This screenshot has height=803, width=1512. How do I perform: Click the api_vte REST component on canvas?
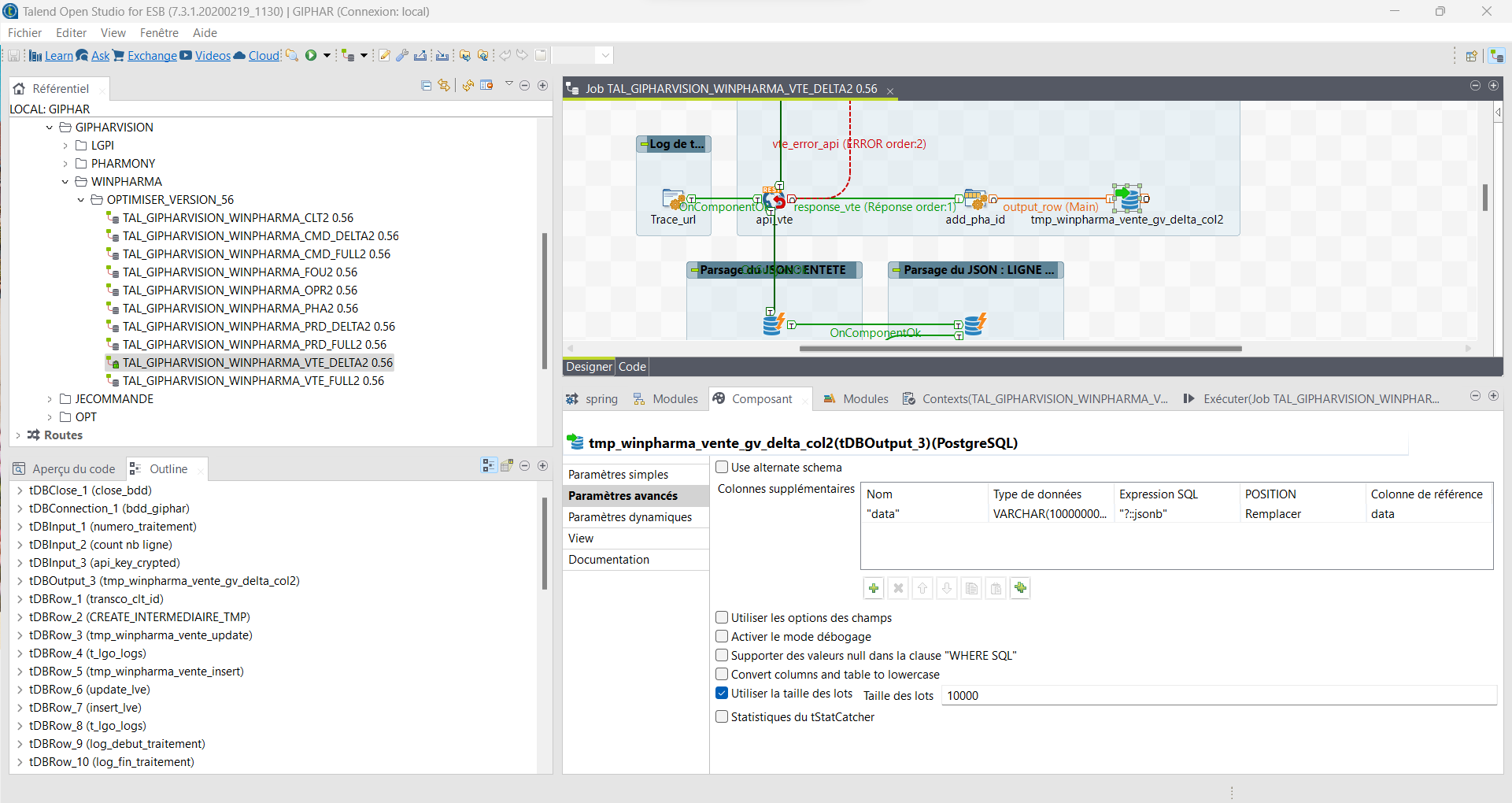(x=774, y=200)
